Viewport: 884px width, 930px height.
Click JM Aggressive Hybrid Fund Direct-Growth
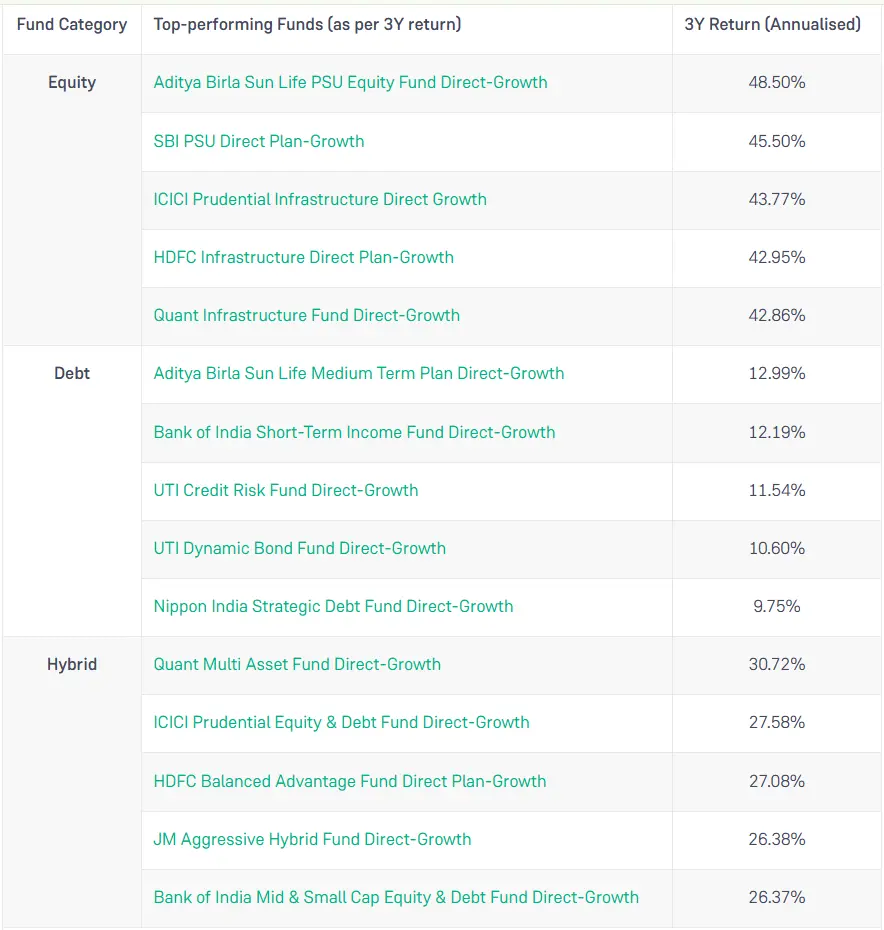click(312, 839)
